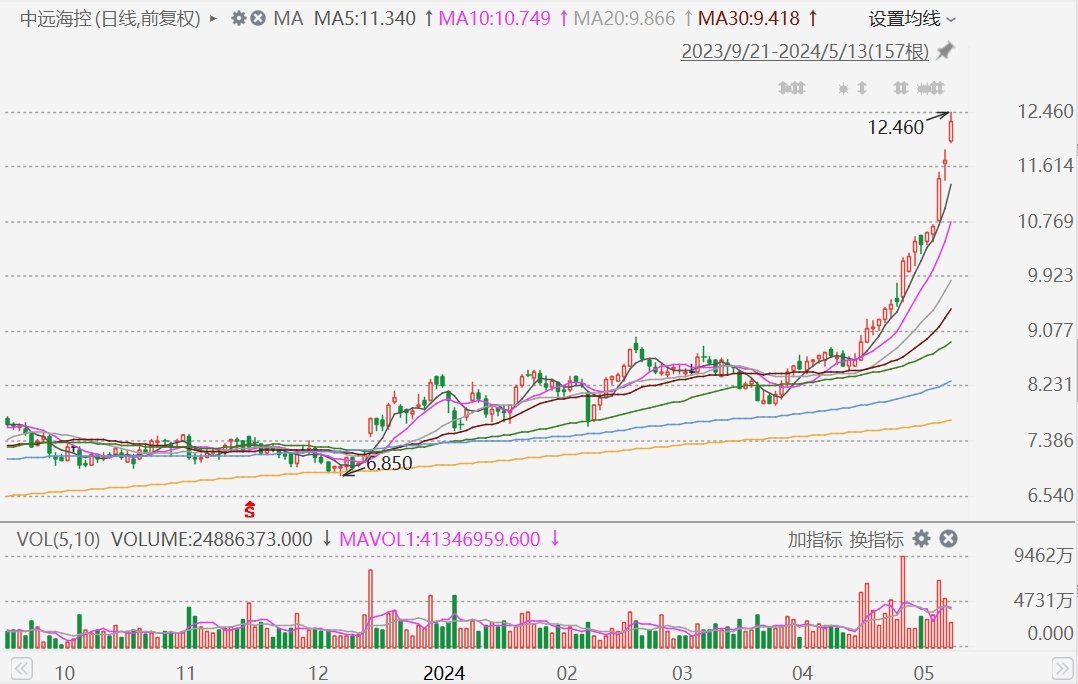Expand the 设置均线 dropdown

click(x=912, y=18)
